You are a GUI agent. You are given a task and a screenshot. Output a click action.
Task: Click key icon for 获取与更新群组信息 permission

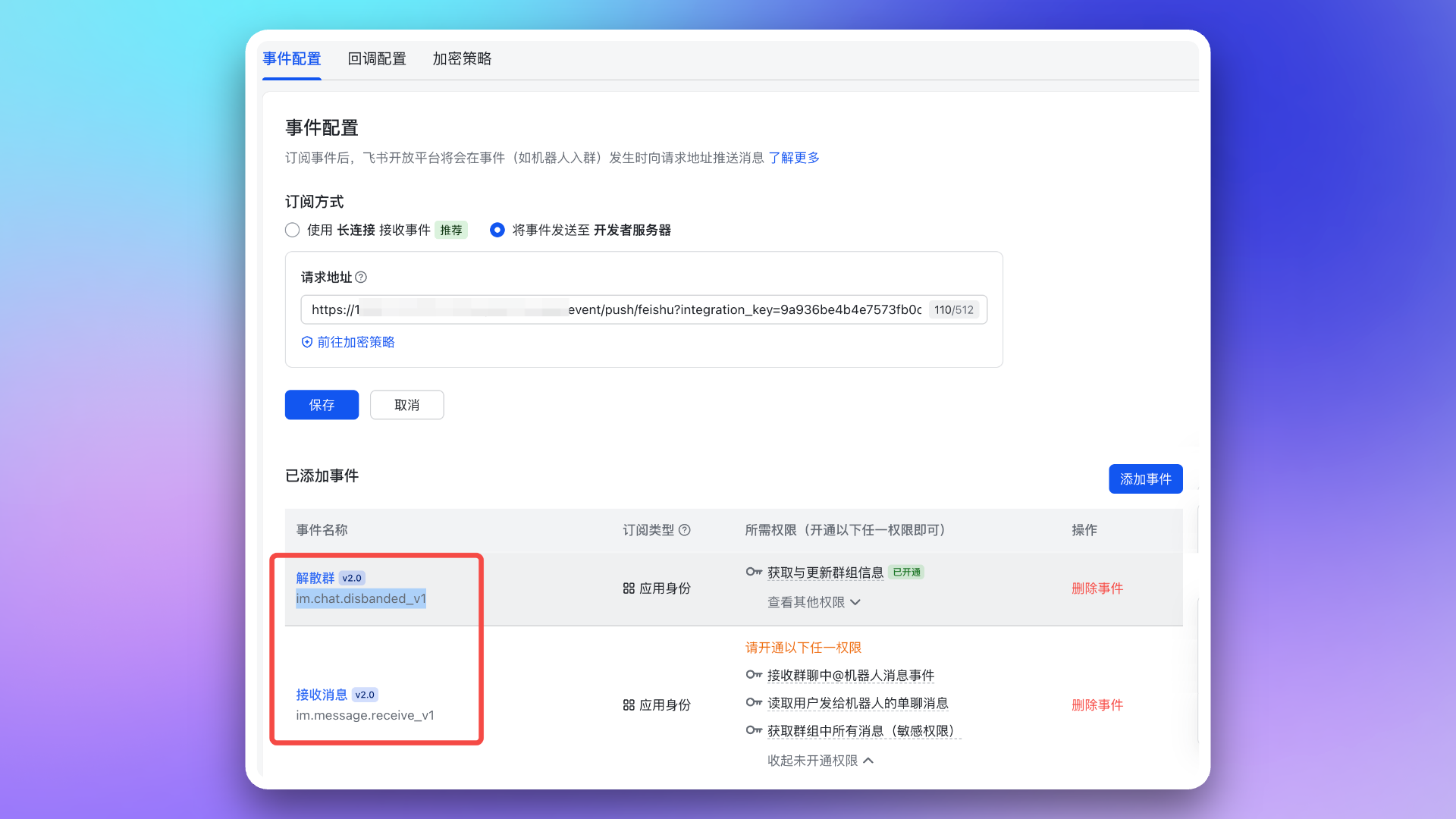click(753, 572)
